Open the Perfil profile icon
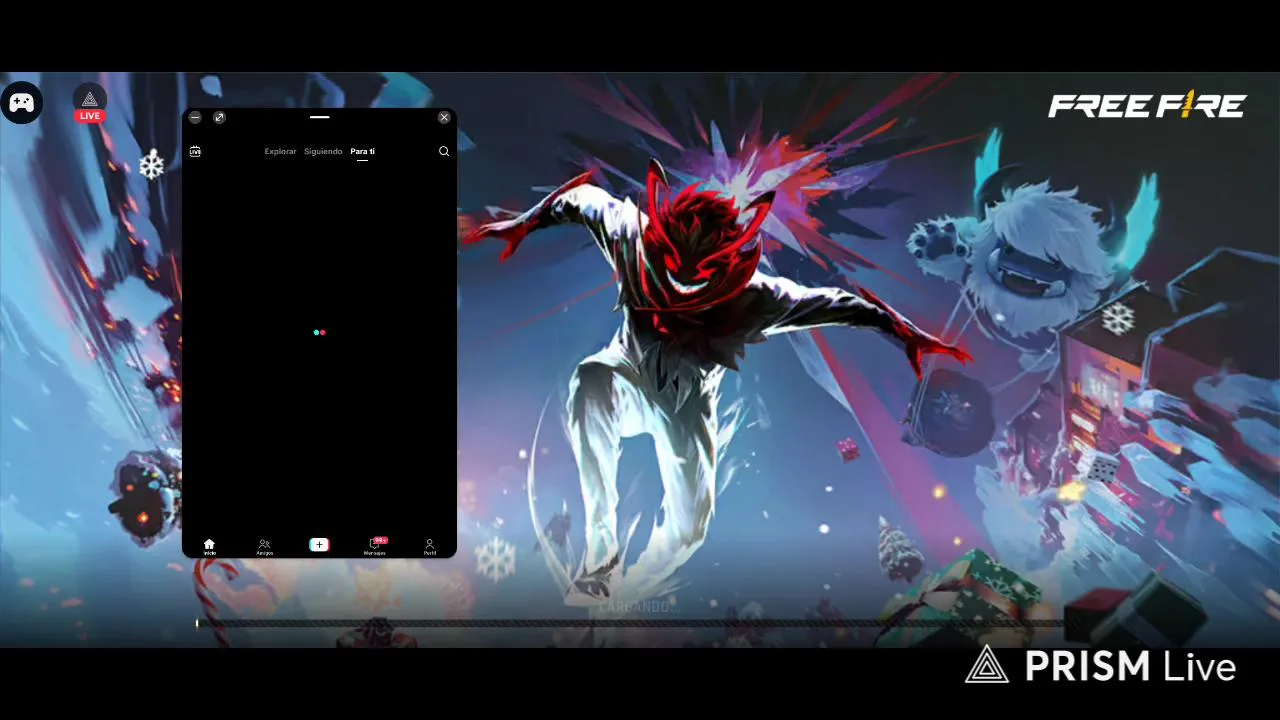Image resolution: width=1280 pixels, height=720 pixels. coord(430,546)
